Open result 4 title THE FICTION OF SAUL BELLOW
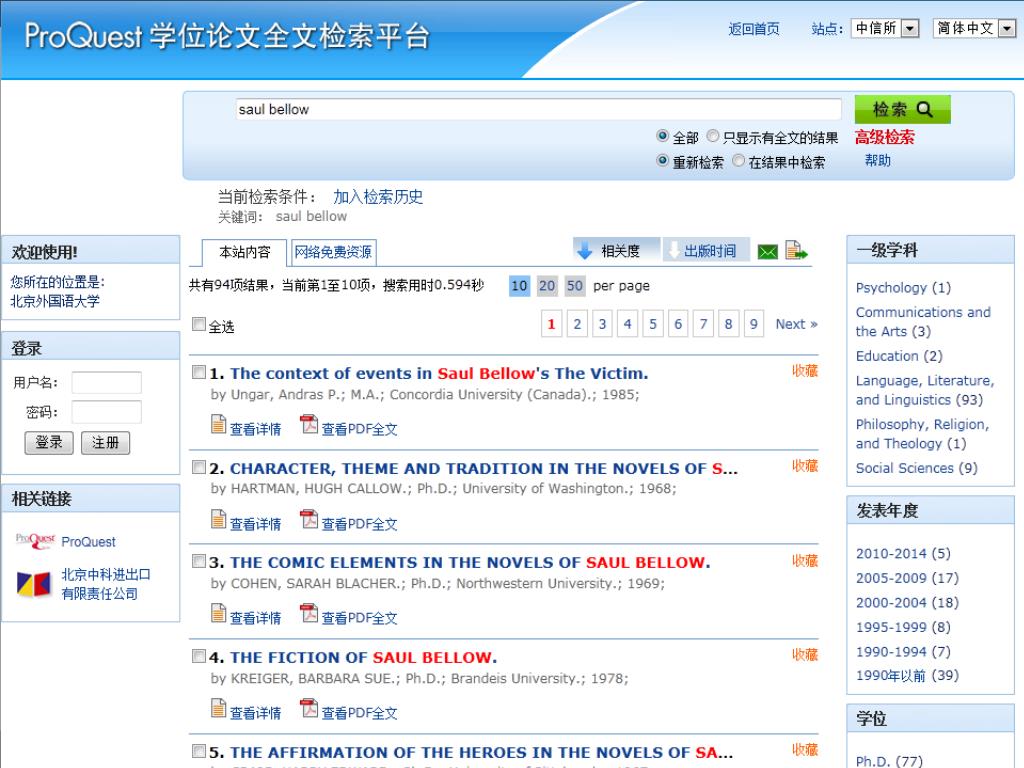 click(363, 657)
